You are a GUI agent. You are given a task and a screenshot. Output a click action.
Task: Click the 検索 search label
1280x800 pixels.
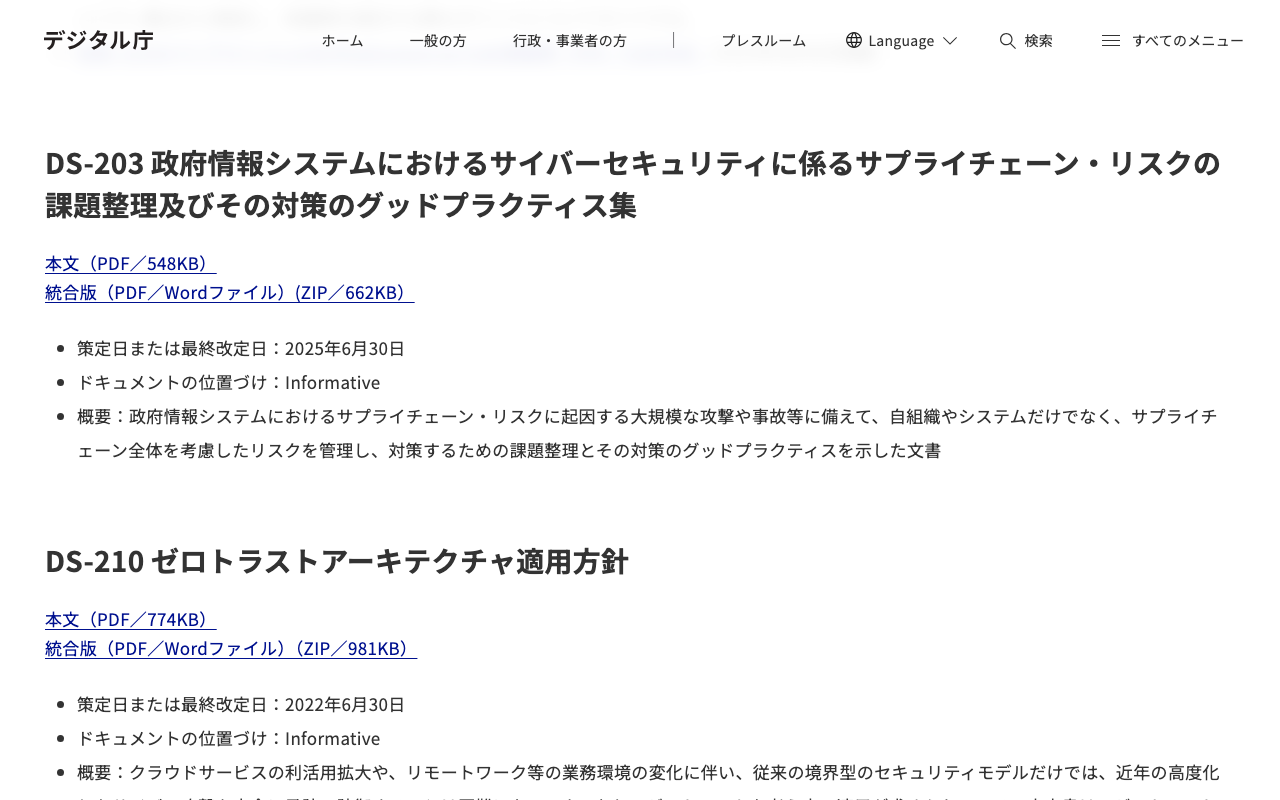point(1039,40)
